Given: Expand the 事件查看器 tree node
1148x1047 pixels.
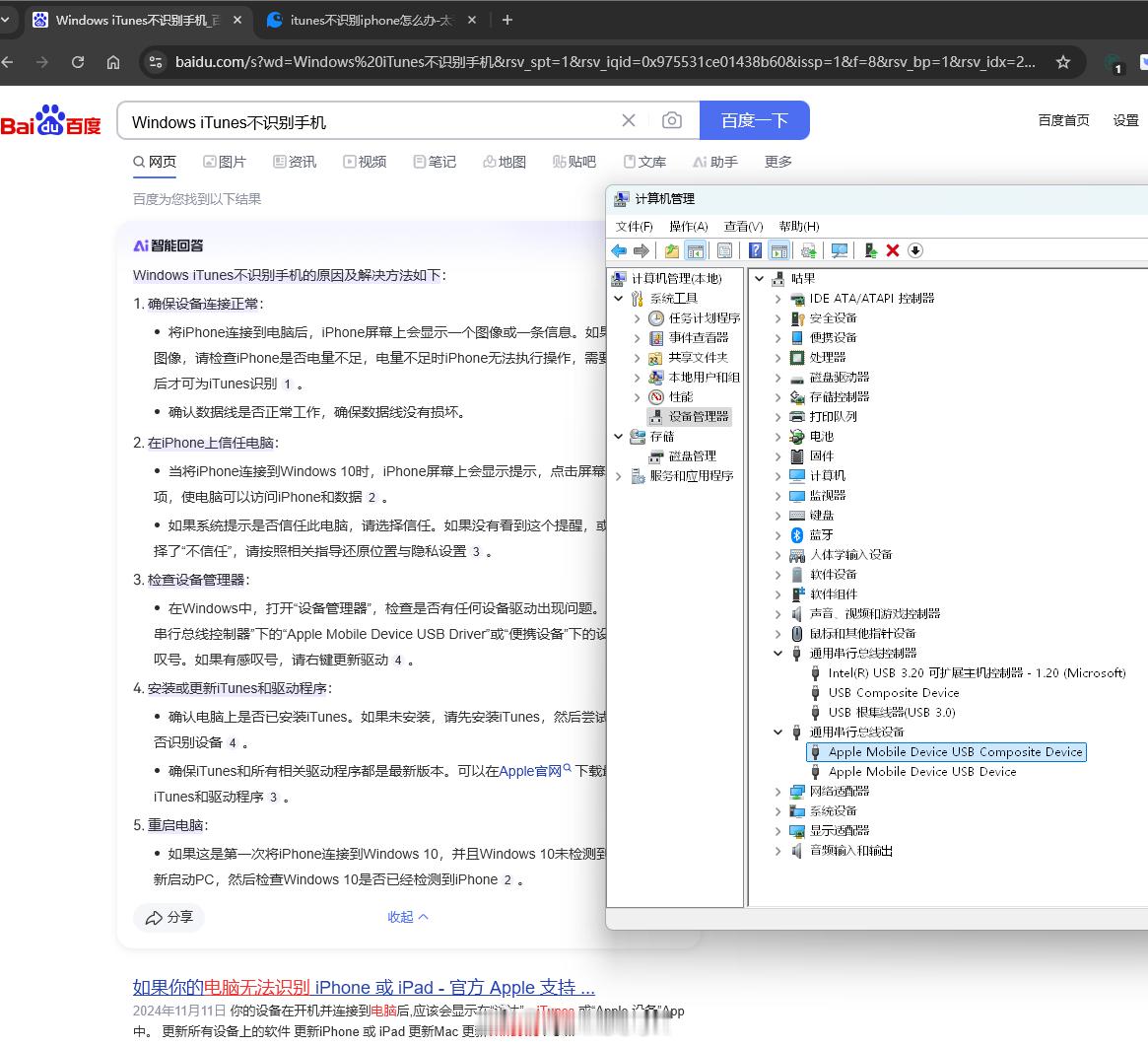Looking at the screenshot, I should [x=637, y=338].
